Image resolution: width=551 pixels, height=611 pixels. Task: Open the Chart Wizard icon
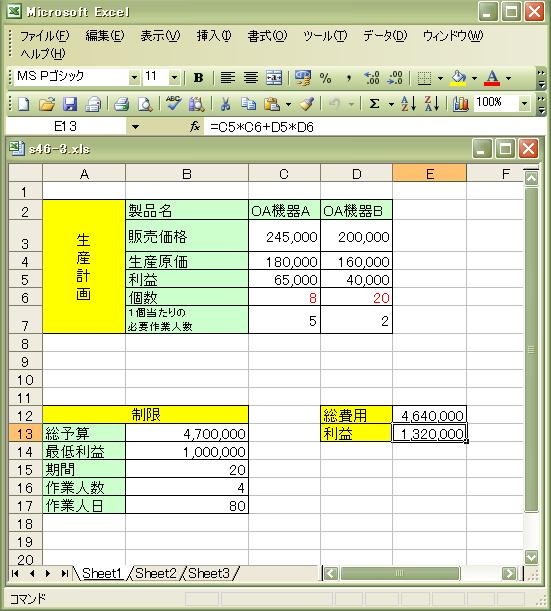click(x=461, y=104)
